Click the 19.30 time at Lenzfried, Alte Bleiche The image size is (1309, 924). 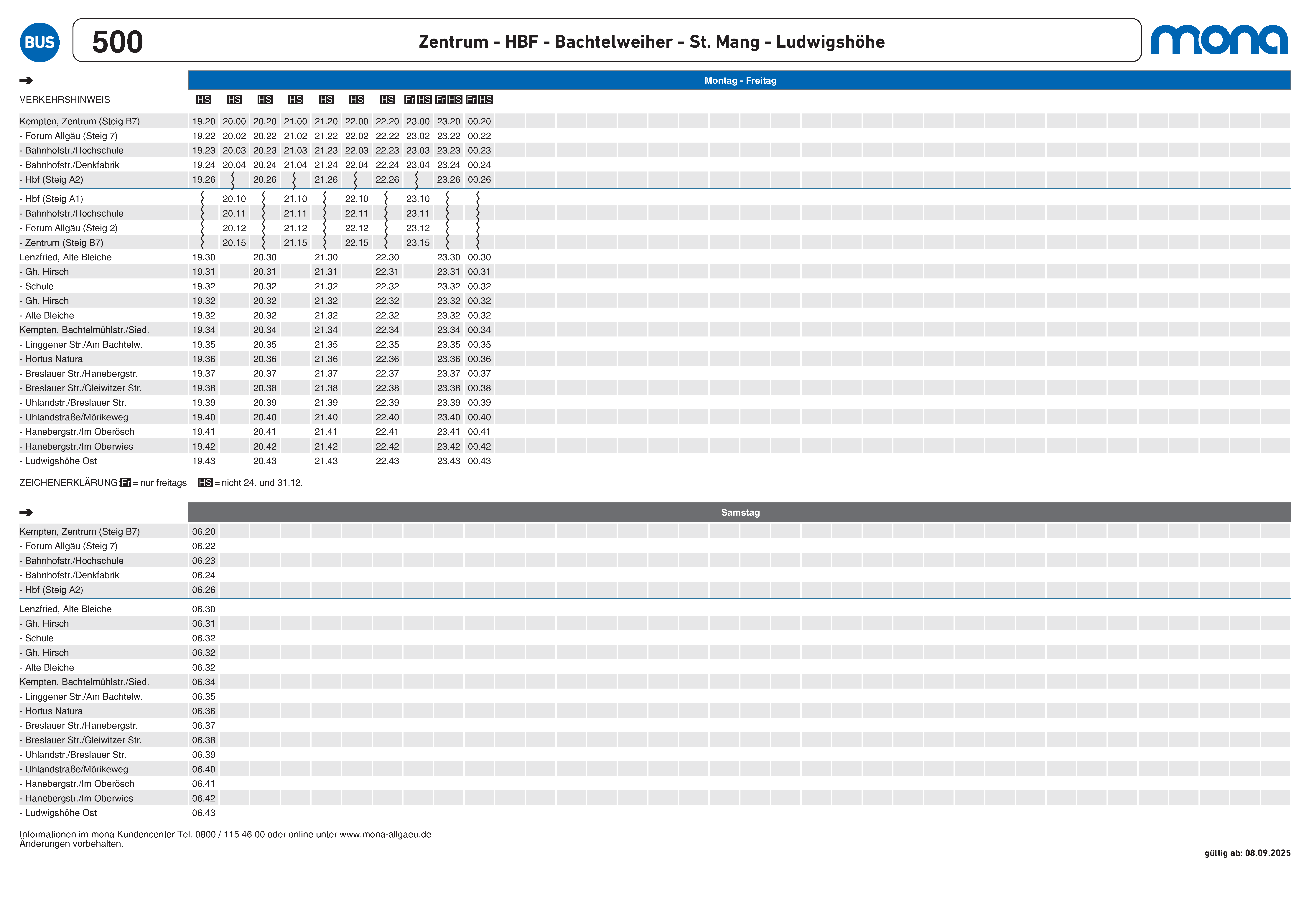pos(204,257)
